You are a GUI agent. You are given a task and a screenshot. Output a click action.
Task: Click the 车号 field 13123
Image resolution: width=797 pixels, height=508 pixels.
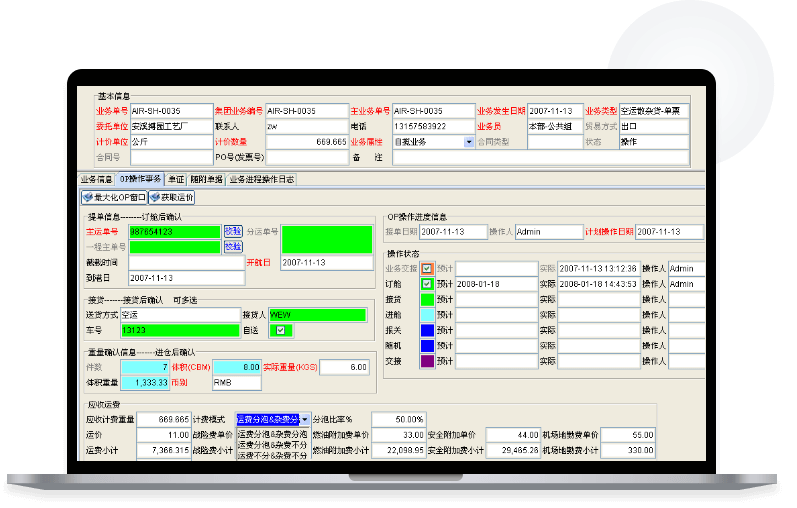pos(180,330)
